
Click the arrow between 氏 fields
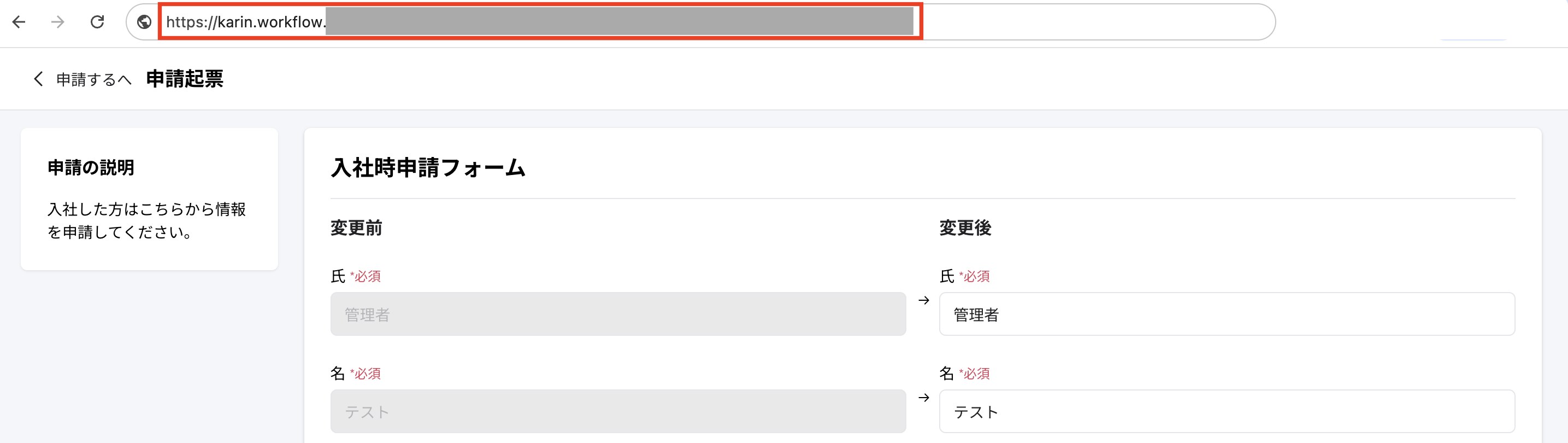click(x=923, y=300)
